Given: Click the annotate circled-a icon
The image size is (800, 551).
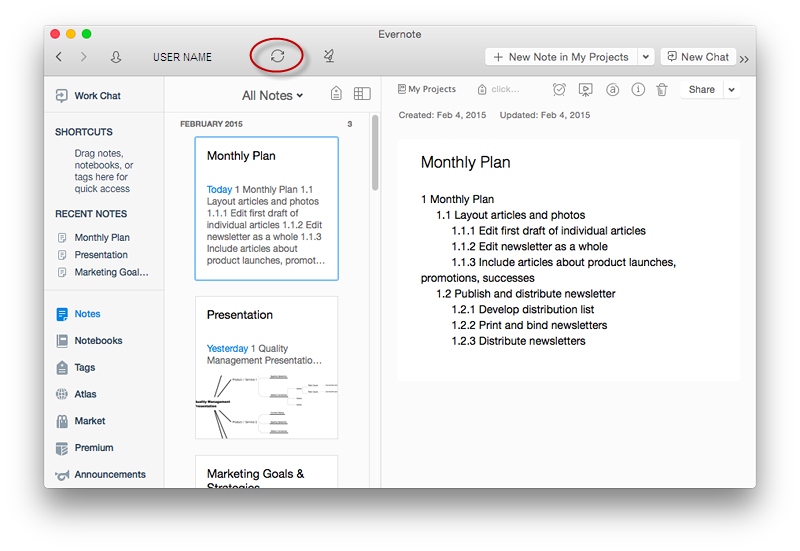Looking at the screenshot, I should [612, 90].
